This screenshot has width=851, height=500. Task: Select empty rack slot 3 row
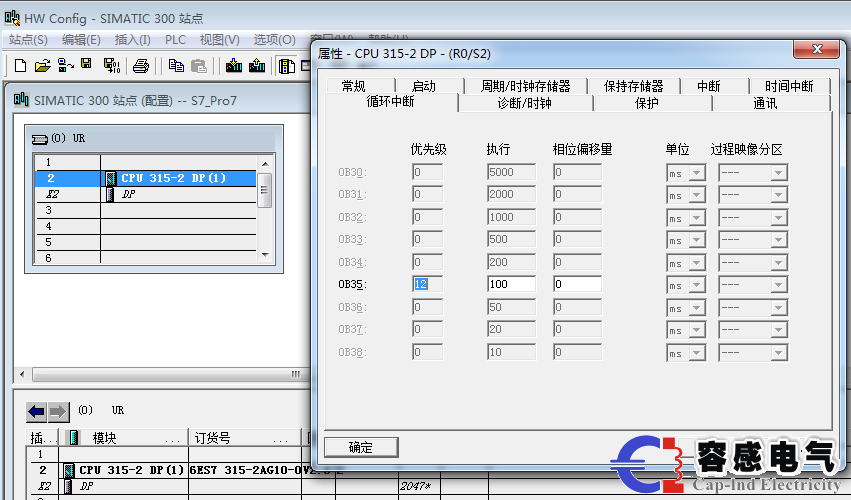[145, 210]
